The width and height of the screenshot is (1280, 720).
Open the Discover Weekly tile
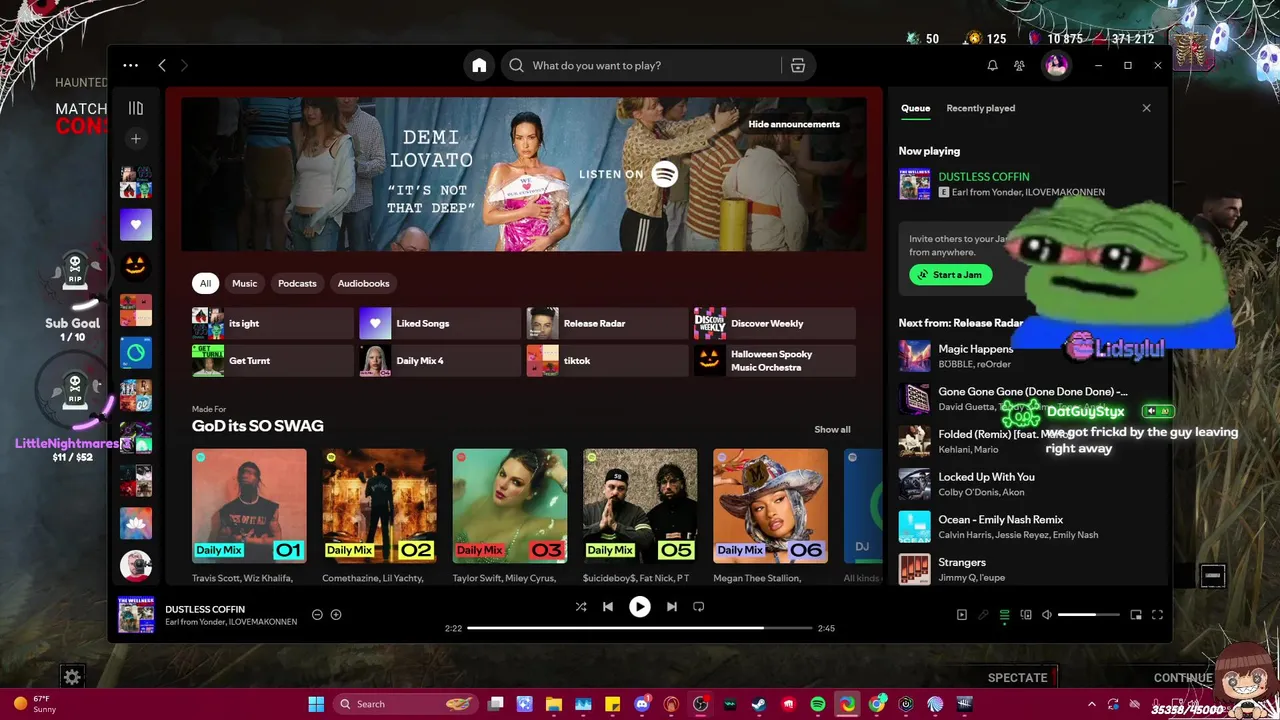[x=775, y=323]
